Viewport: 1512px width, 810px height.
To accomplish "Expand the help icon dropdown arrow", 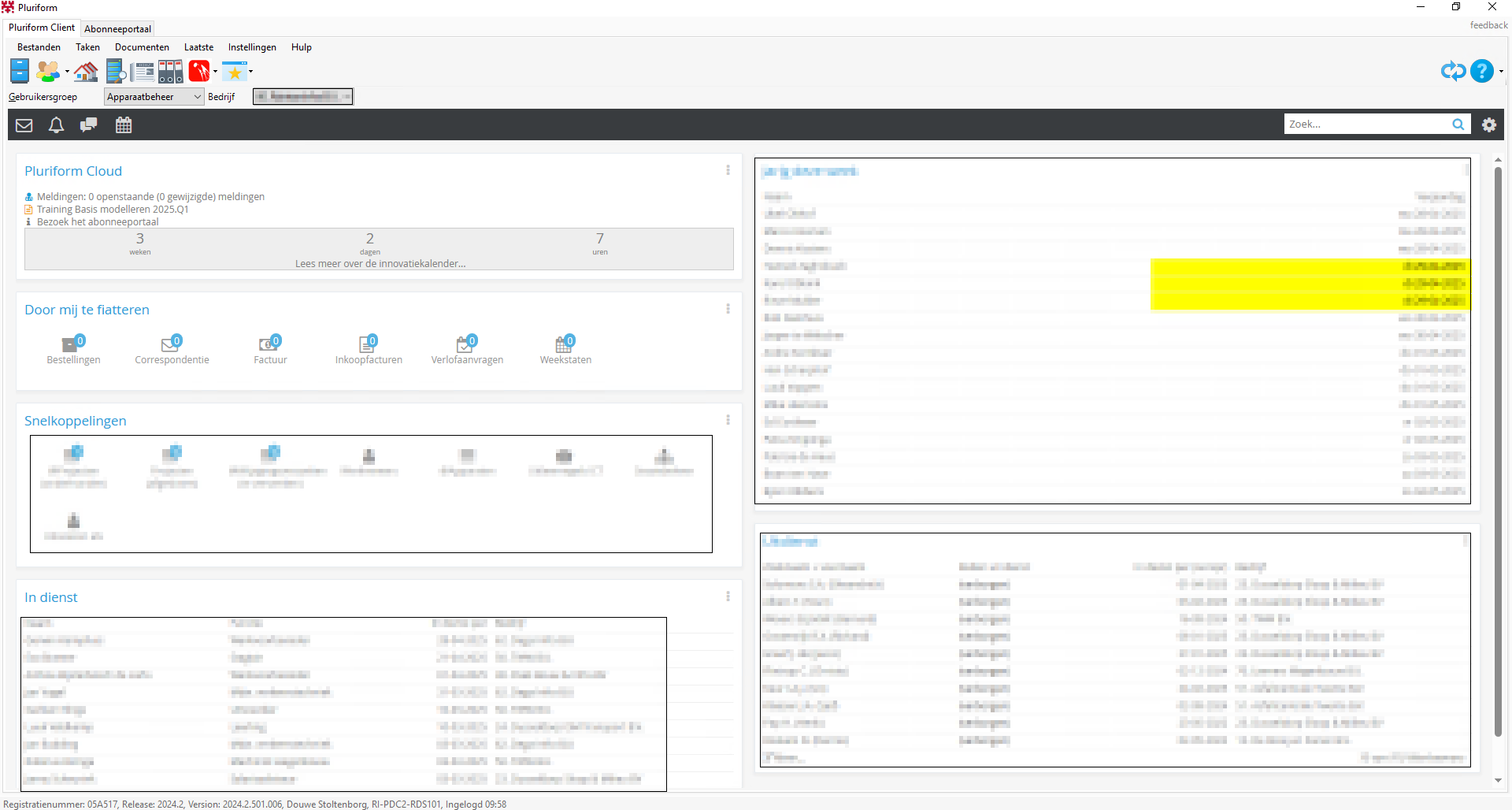I will point(1501,72).
